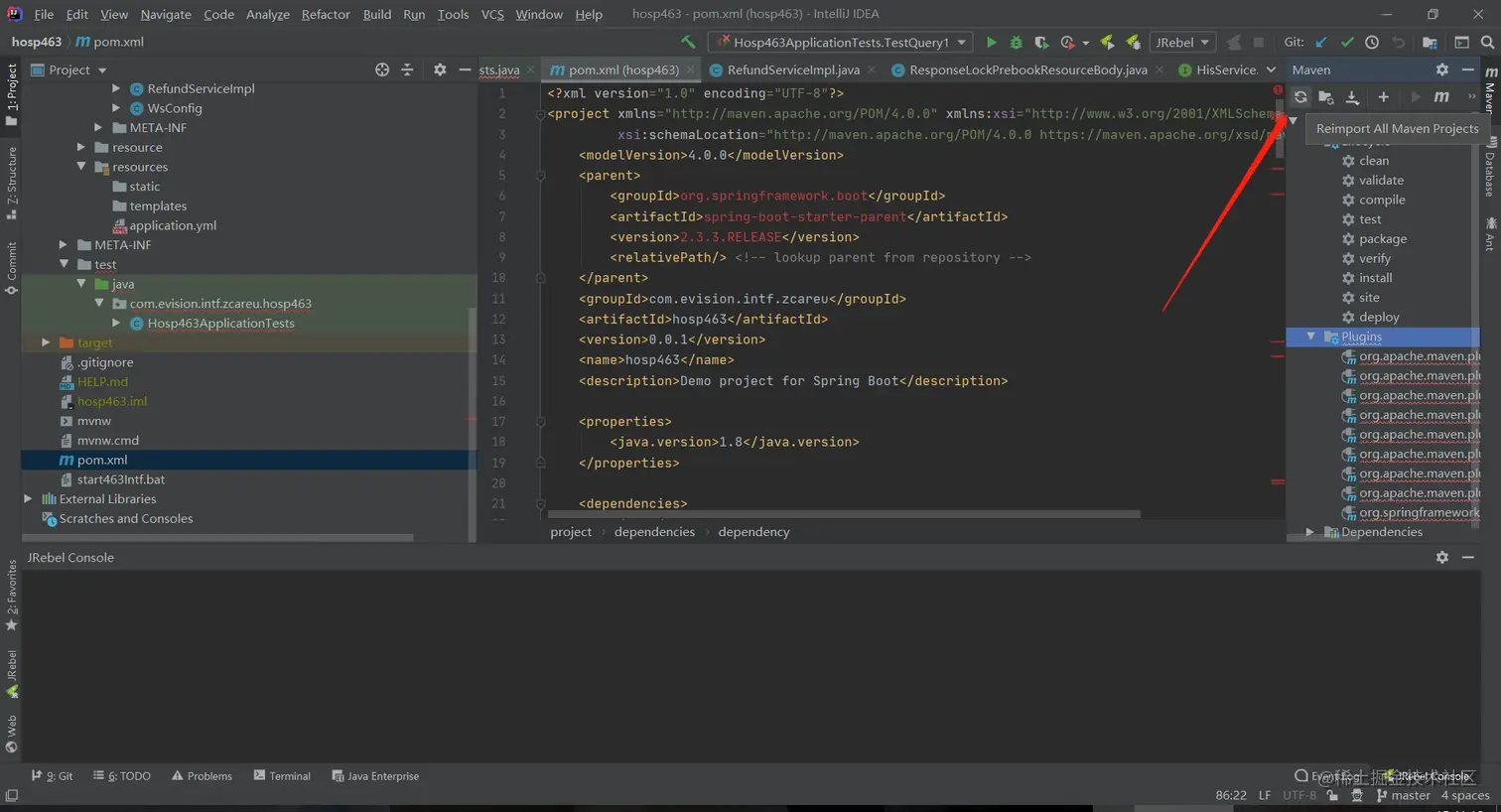This screenshot has width=1501, height=812.
Task: Expand Dependencies node in Maven
Action: point(1311,532)
